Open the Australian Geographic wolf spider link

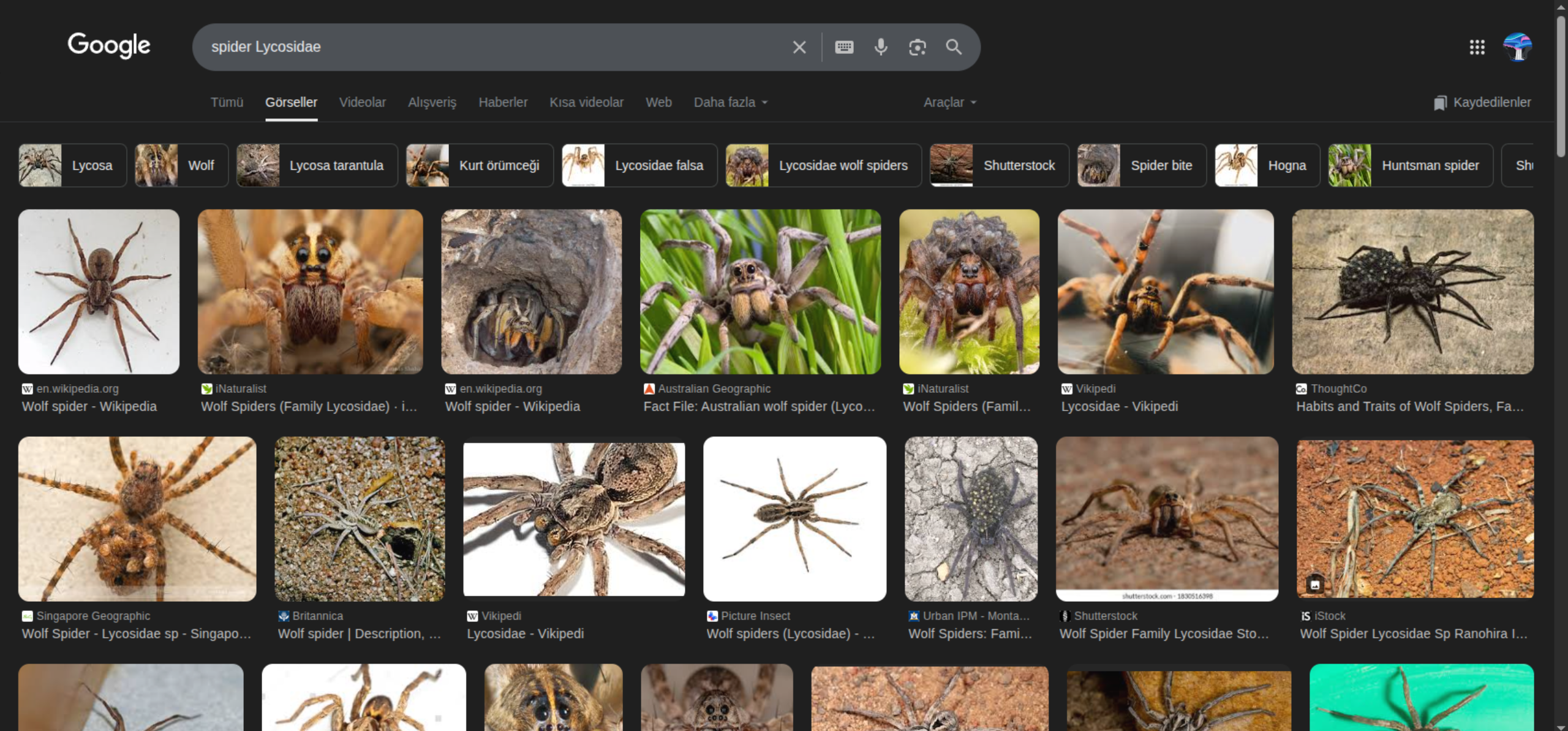pos(759,406)
